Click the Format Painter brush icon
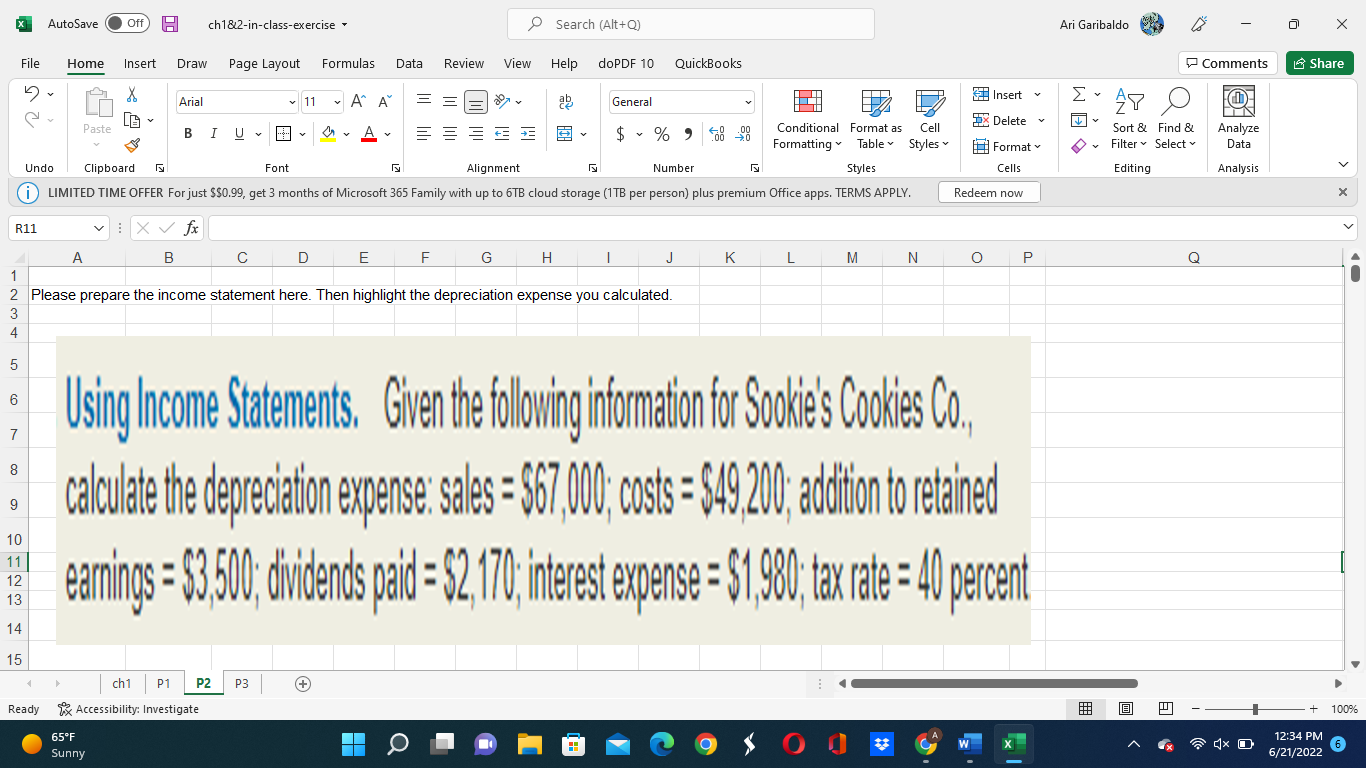 (132, 146)
